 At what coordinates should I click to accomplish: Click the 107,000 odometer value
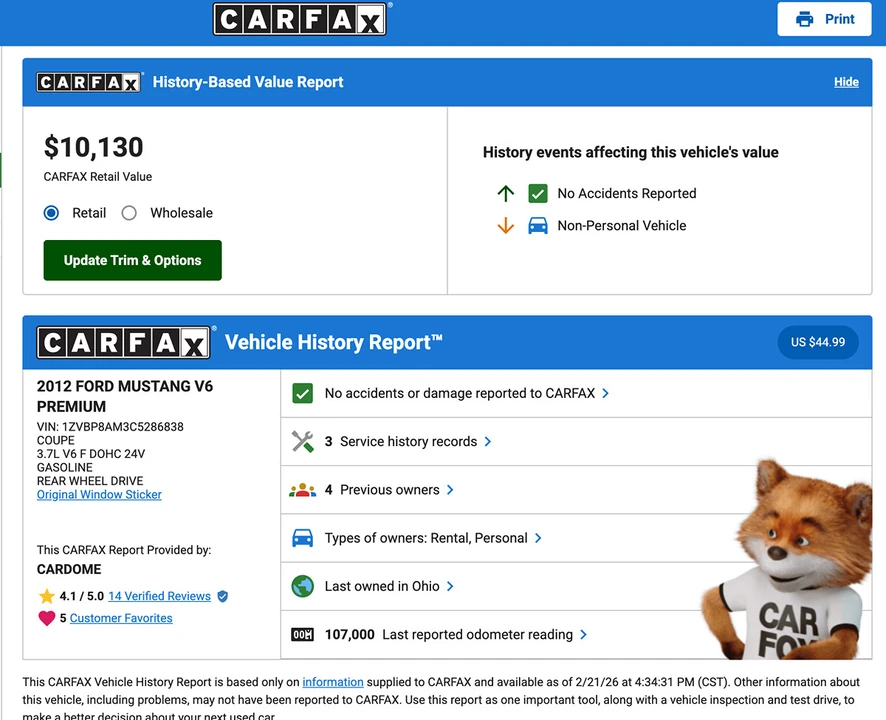coord(350,635)
